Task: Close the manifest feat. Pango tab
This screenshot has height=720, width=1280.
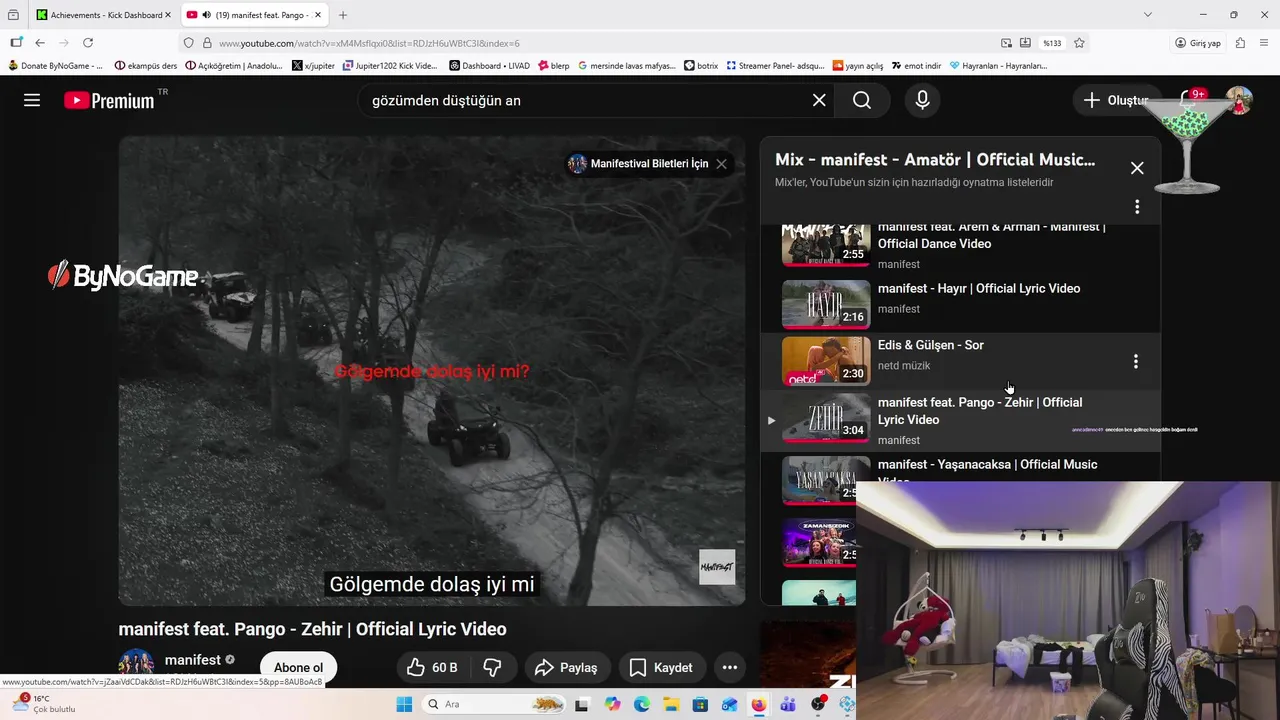Action: click(x=318, y=15)
